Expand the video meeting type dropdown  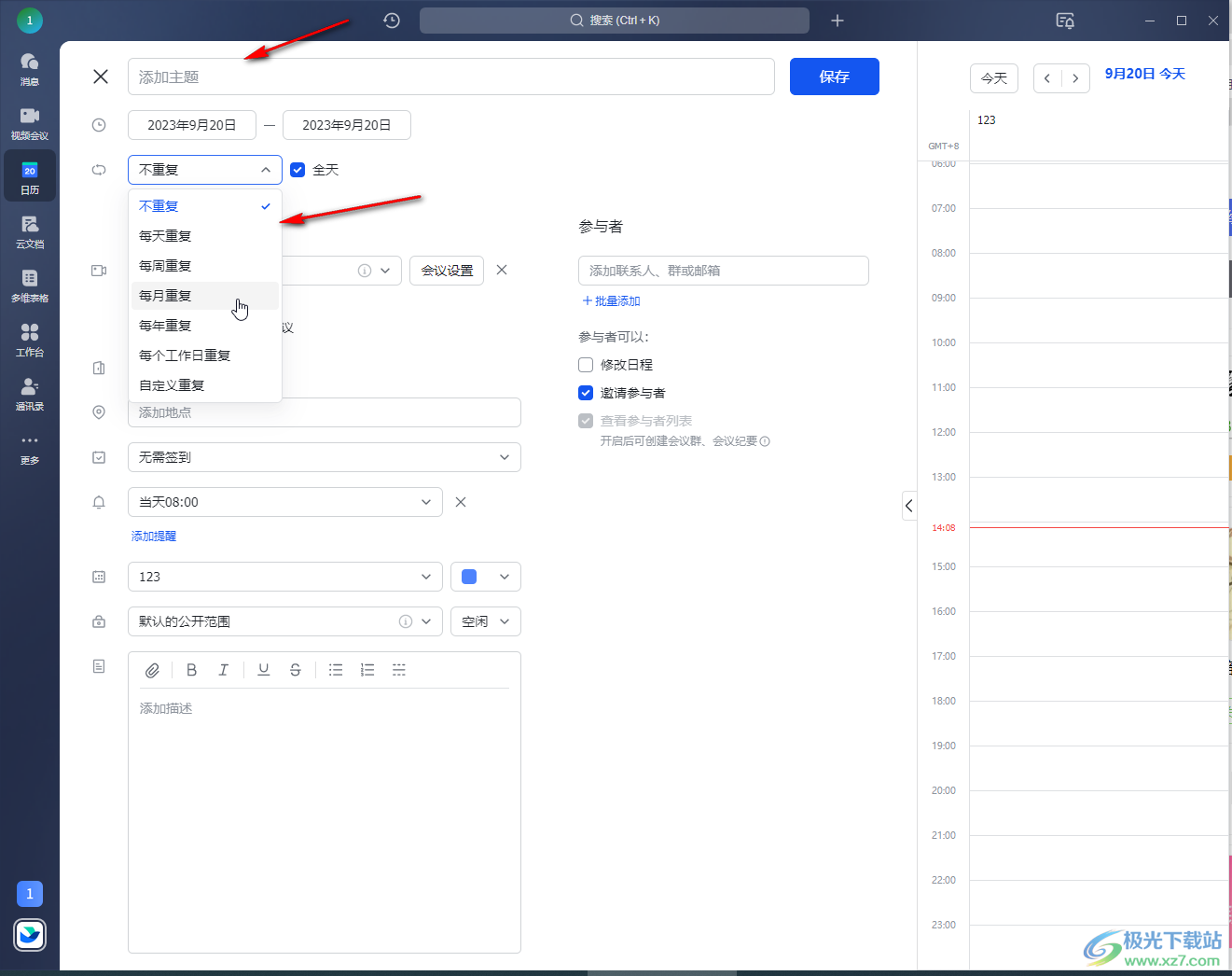click(x=384, y=271)
